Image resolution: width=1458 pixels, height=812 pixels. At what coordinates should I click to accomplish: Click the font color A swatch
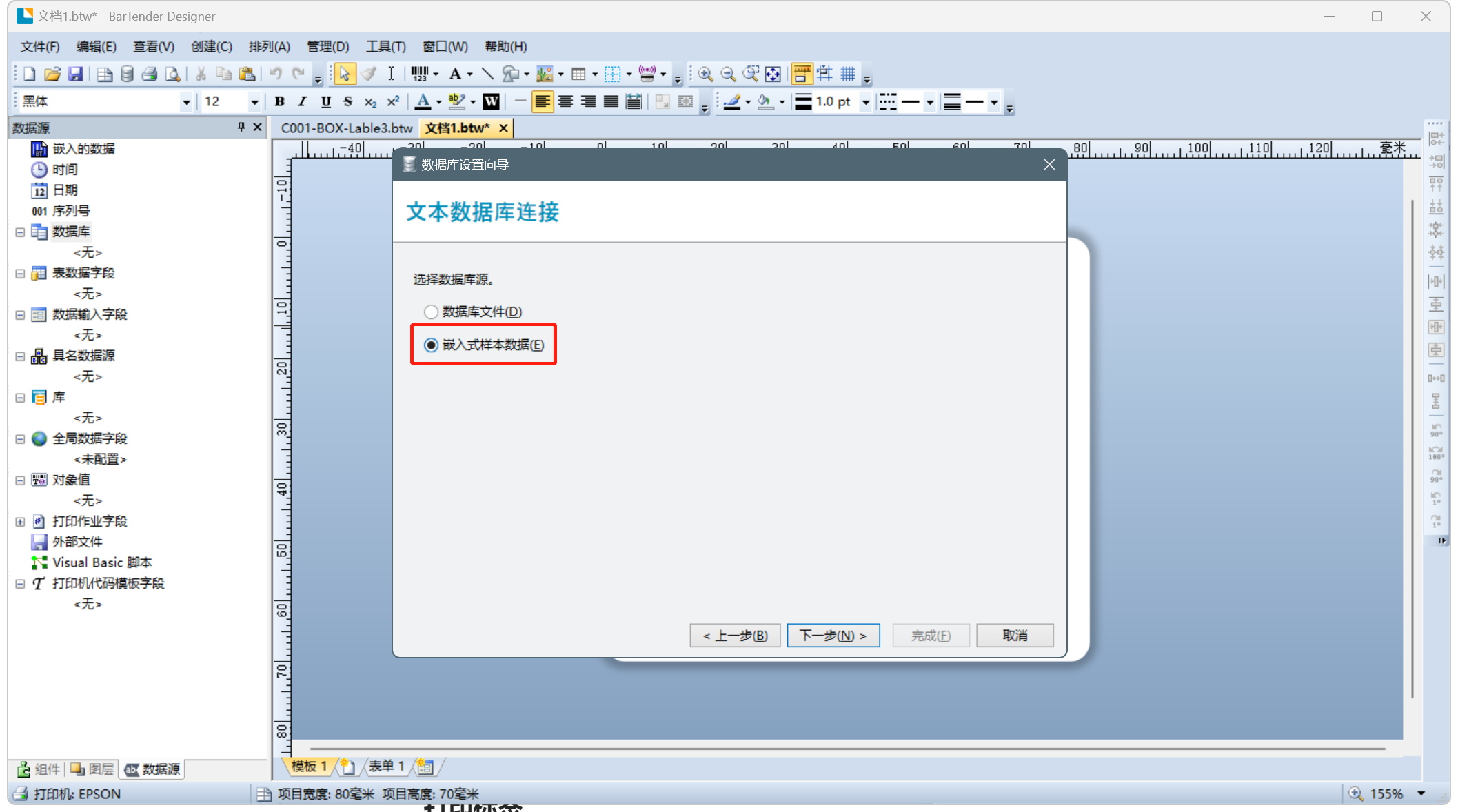coord(423,102)
